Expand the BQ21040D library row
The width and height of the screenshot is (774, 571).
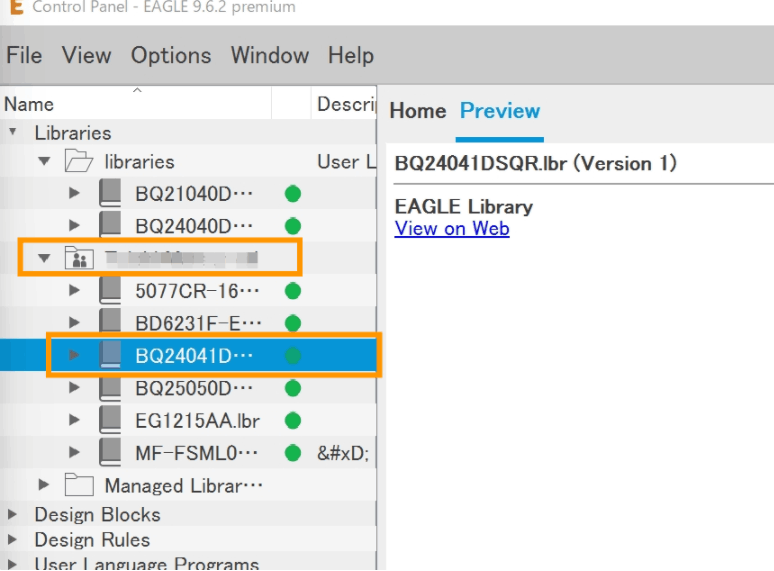coord(74,193)
